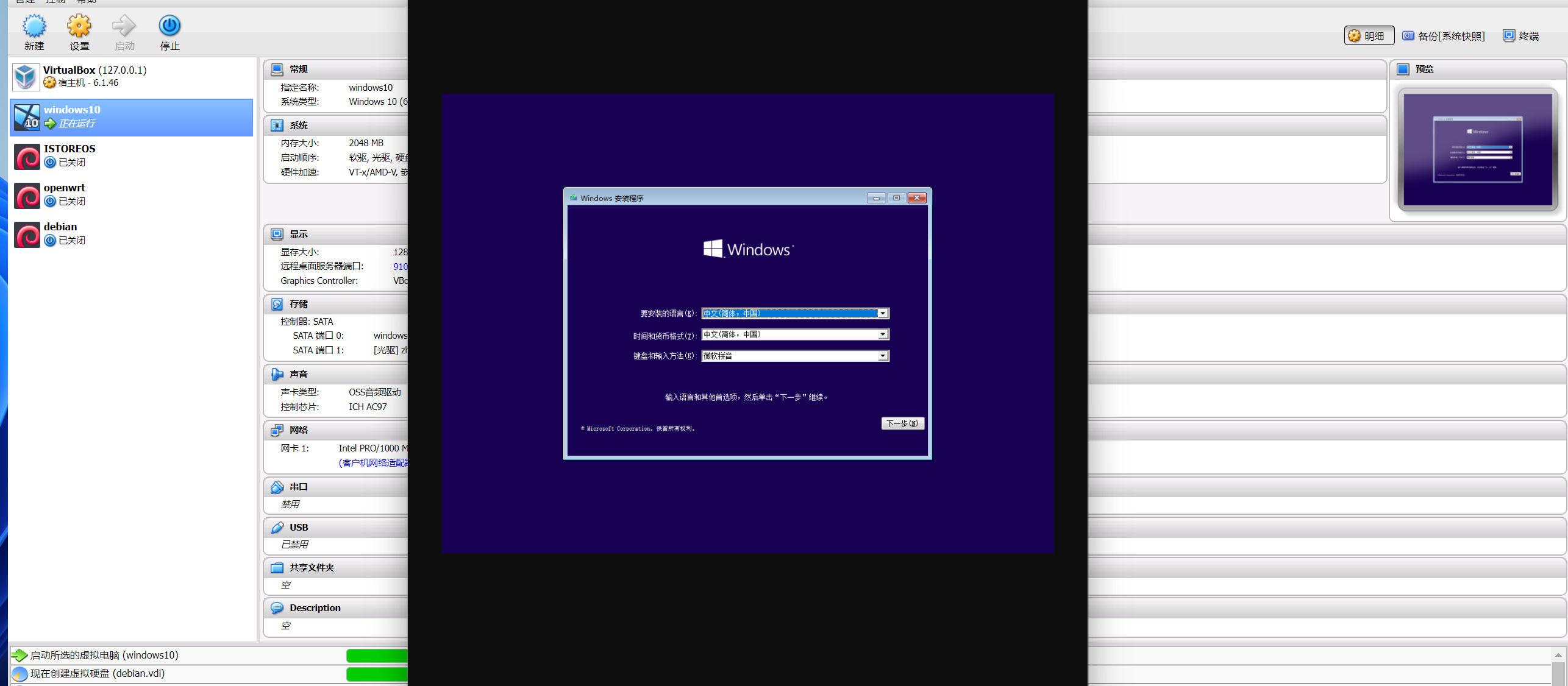
Task: Click 下一步 button in Windows setup
Action: click(902, 423)
